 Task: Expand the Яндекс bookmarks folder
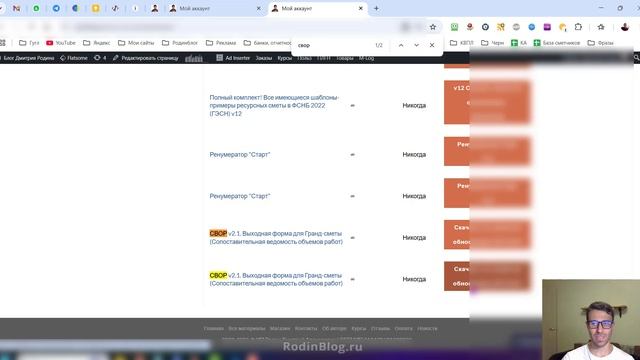[97, 43]
